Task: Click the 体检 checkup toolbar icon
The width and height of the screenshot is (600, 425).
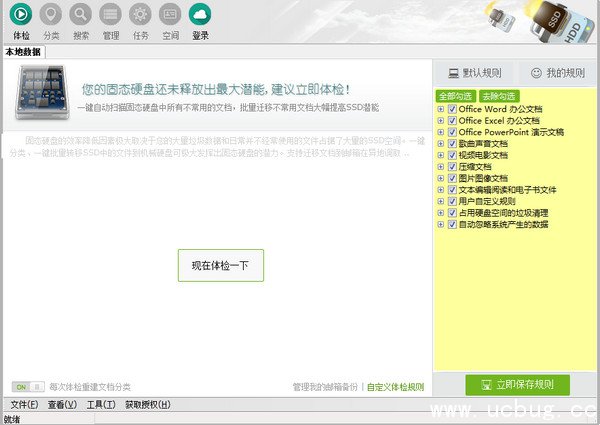Action: coord(21,16)
